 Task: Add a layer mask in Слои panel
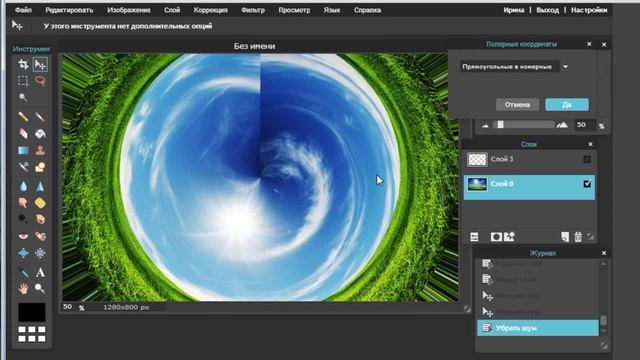click(x=496, y=237)
